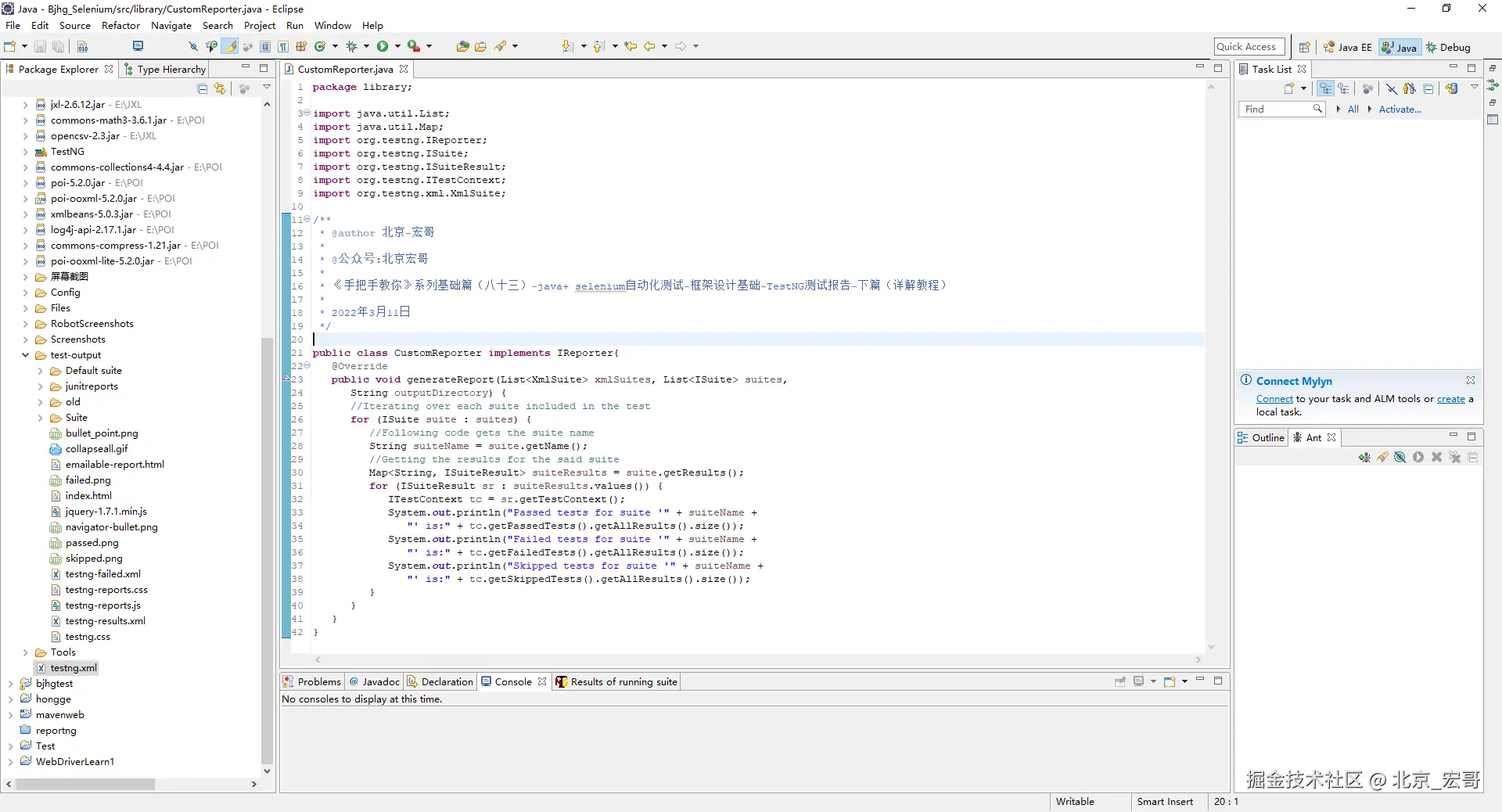Switch to the Java EE perspective
This screenshot has height=812, width=1502.
tap(1347, 47)
